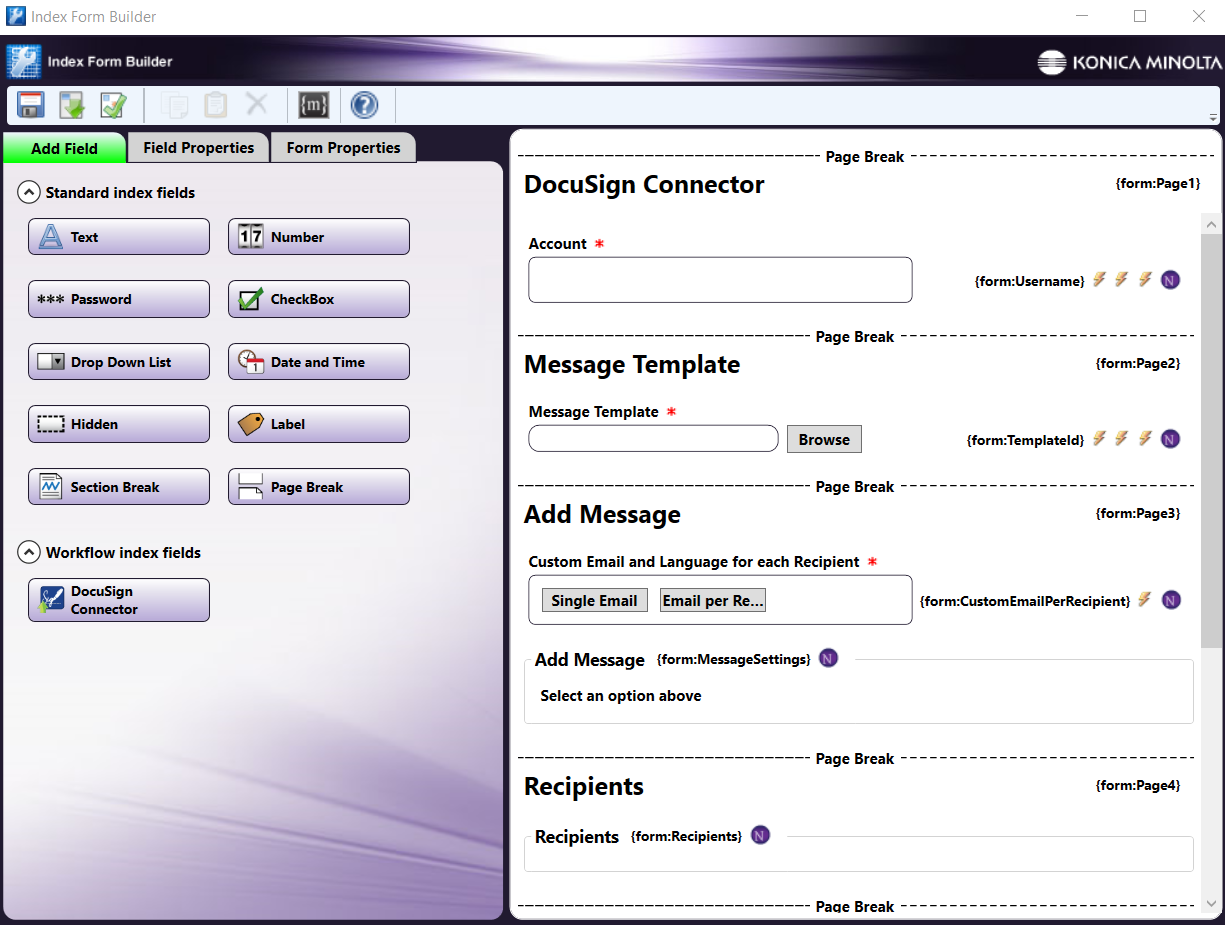Add a Text field

click(x=119, y=237)
